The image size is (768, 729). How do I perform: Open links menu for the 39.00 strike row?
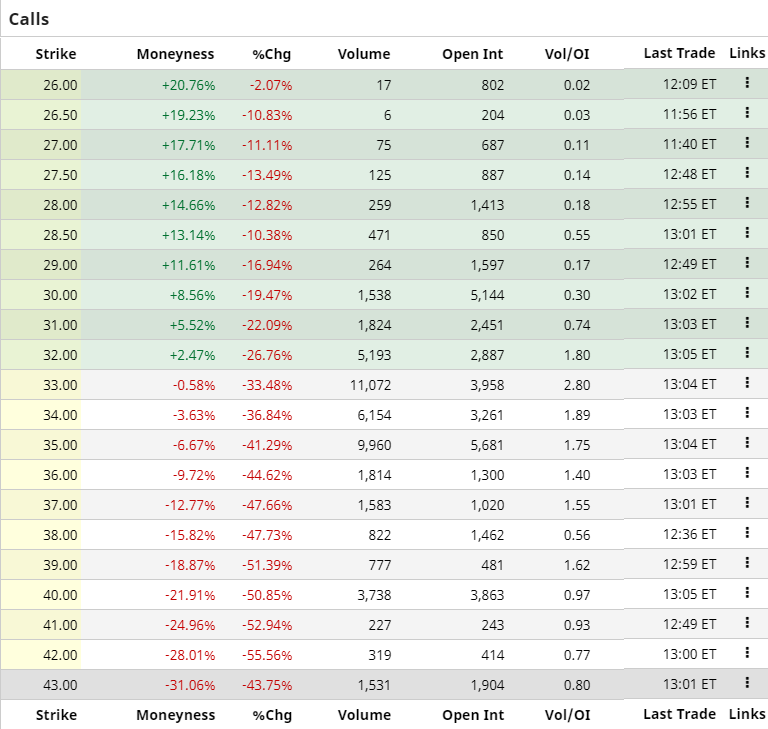(747, 562)
